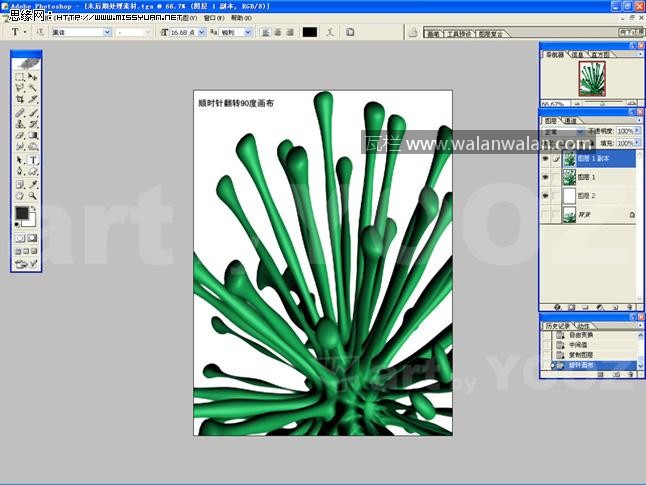Select the Zoom magnifier tool
The width and height of the screenshot is (646, 485).
tap(33, 195)
